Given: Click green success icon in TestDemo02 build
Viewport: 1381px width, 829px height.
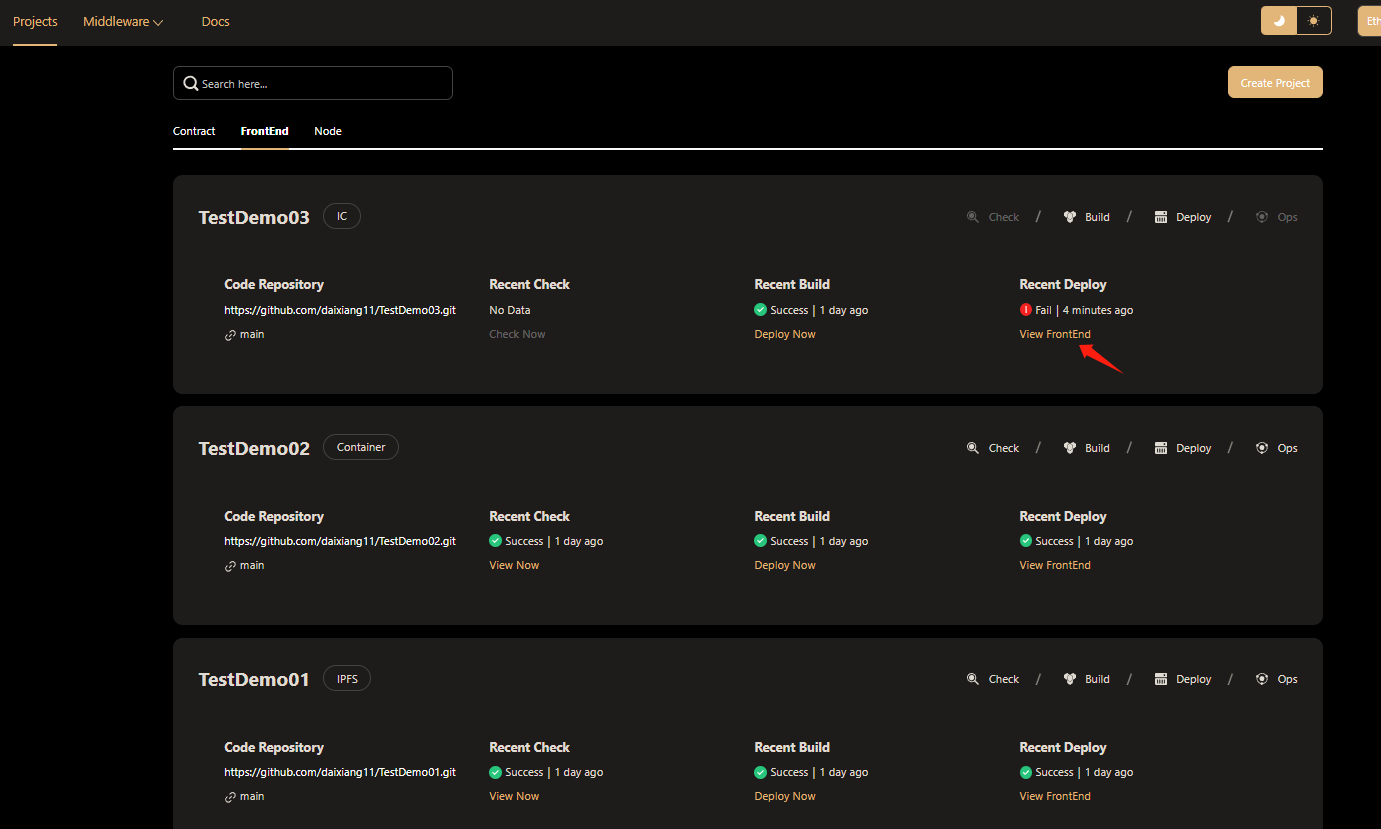Looking at the screenshot, I should coord(760,541).
